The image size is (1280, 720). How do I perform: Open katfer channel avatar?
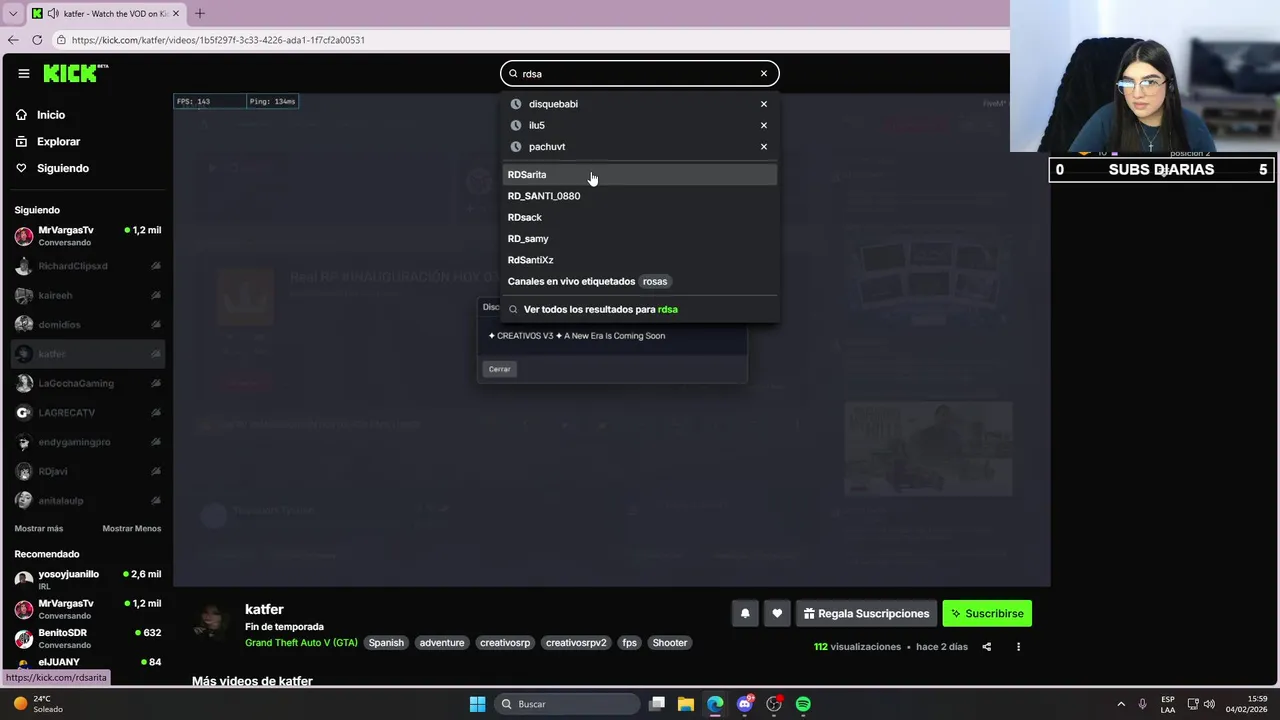click(212, 621)
